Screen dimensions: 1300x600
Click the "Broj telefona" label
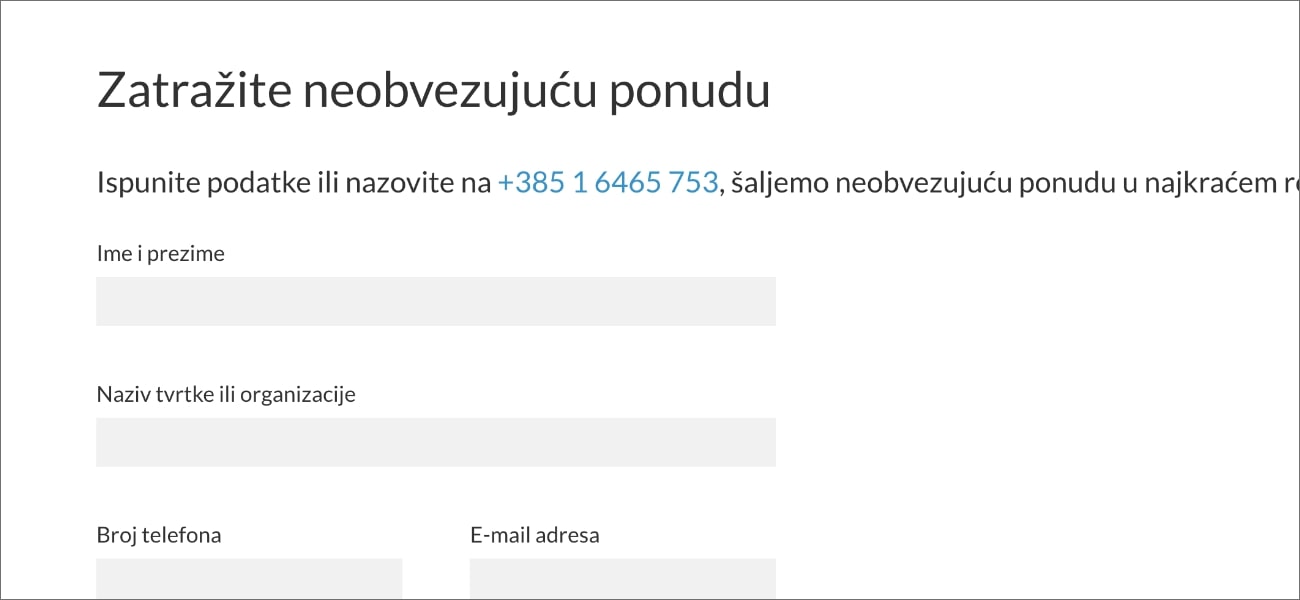click(x=159, y=536)
